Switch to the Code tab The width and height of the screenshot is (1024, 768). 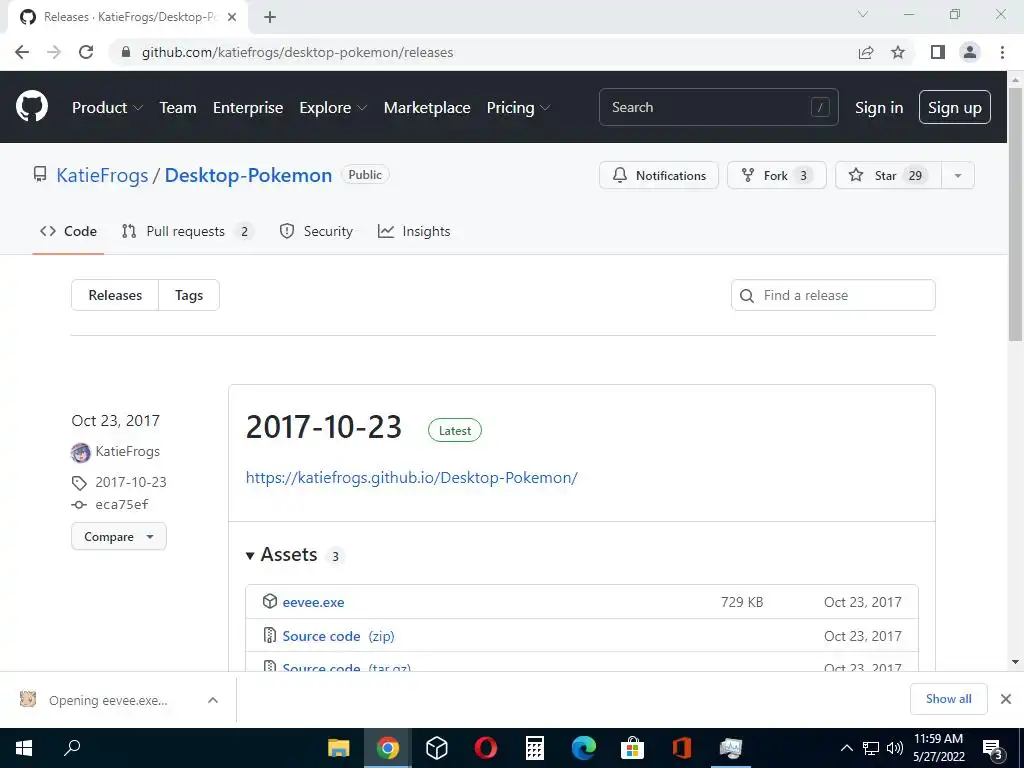(x=68, y=231)
